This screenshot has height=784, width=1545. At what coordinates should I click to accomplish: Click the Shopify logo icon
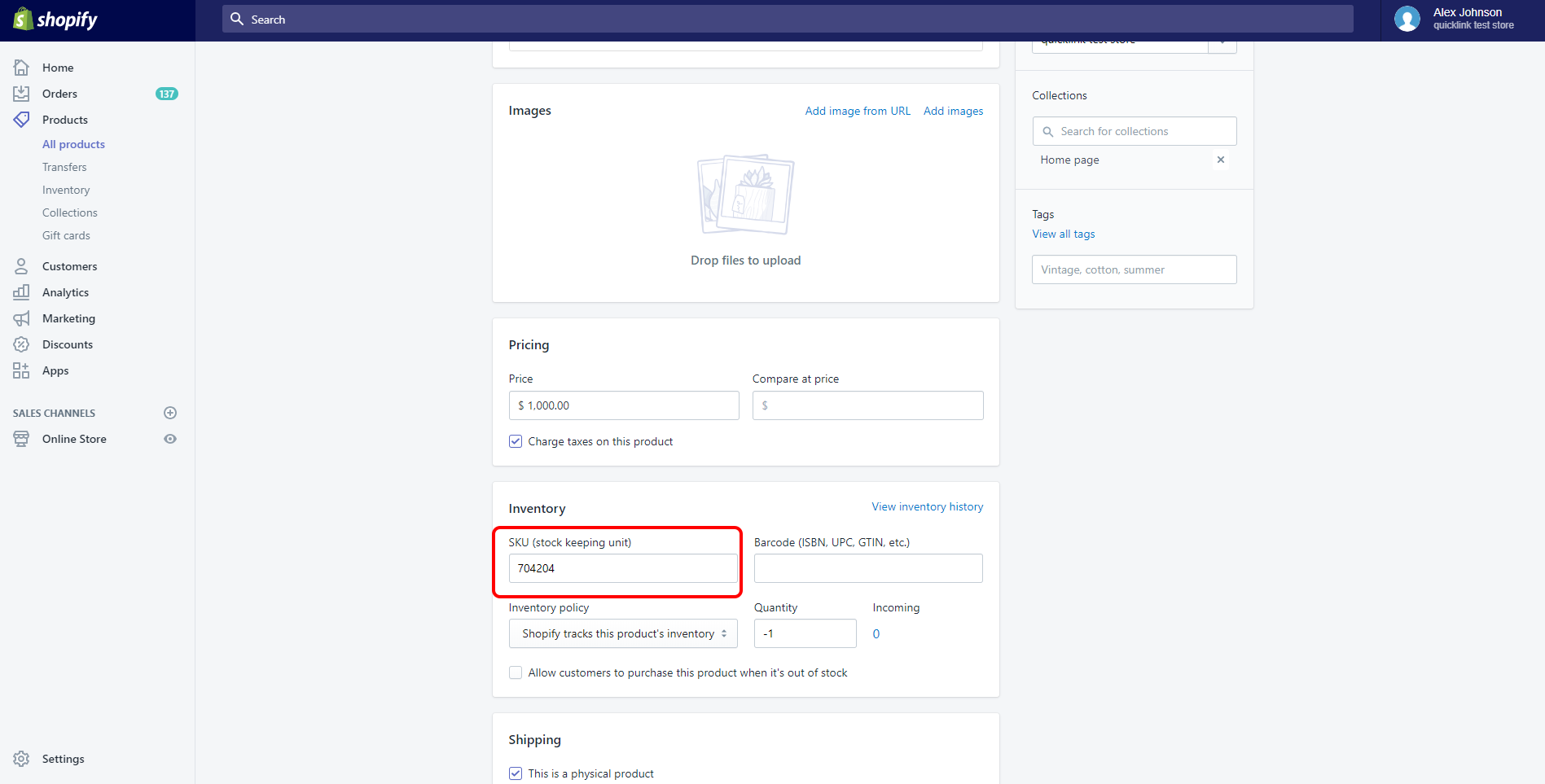[x=23, y=19]
